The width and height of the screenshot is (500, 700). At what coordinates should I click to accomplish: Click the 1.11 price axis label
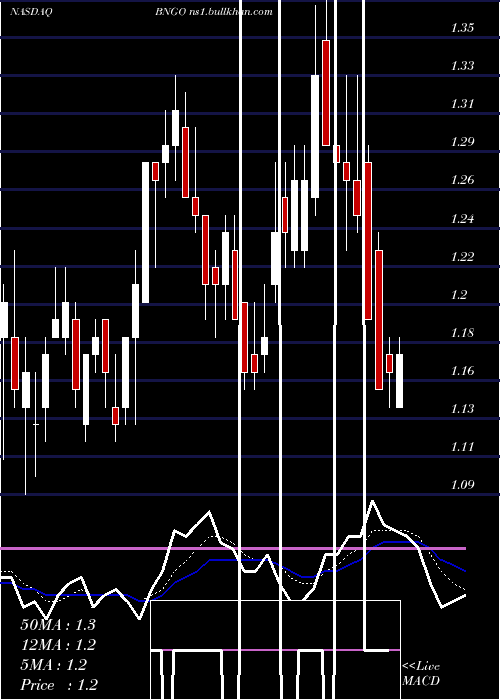click(x=462, y=446)
